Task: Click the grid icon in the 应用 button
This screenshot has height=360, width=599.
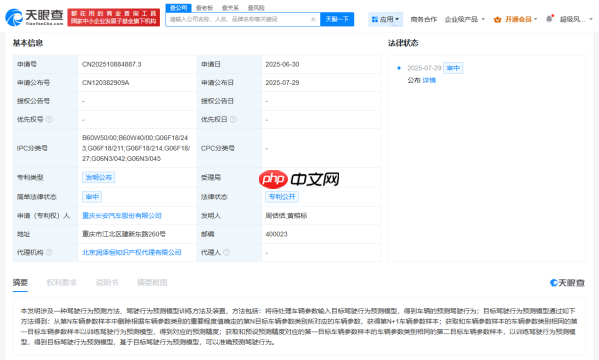Action: (x=375, y=19)
